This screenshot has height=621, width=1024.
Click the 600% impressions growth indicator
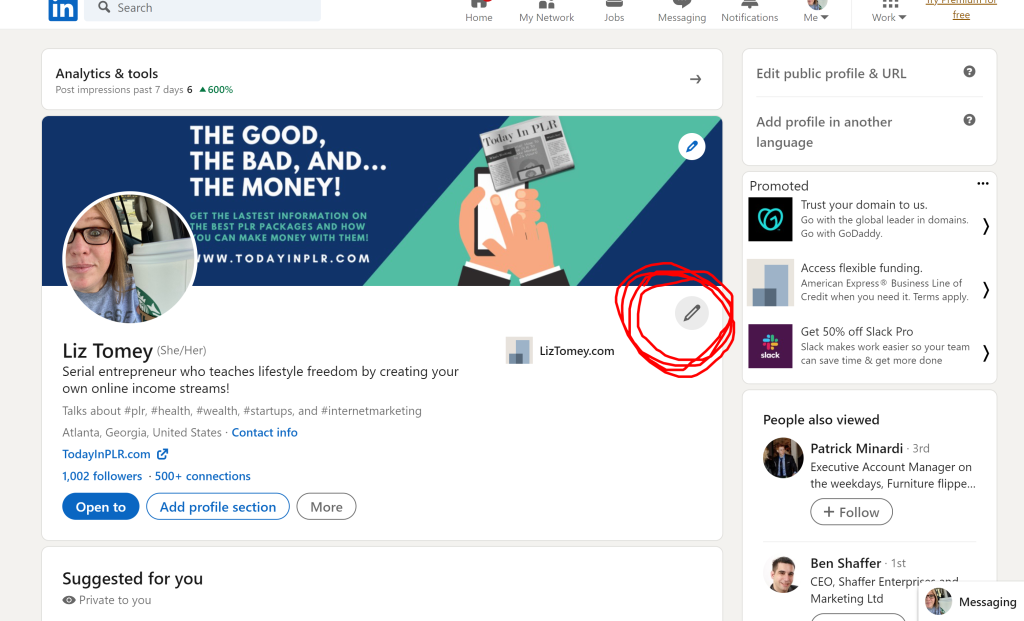(216, 89)
